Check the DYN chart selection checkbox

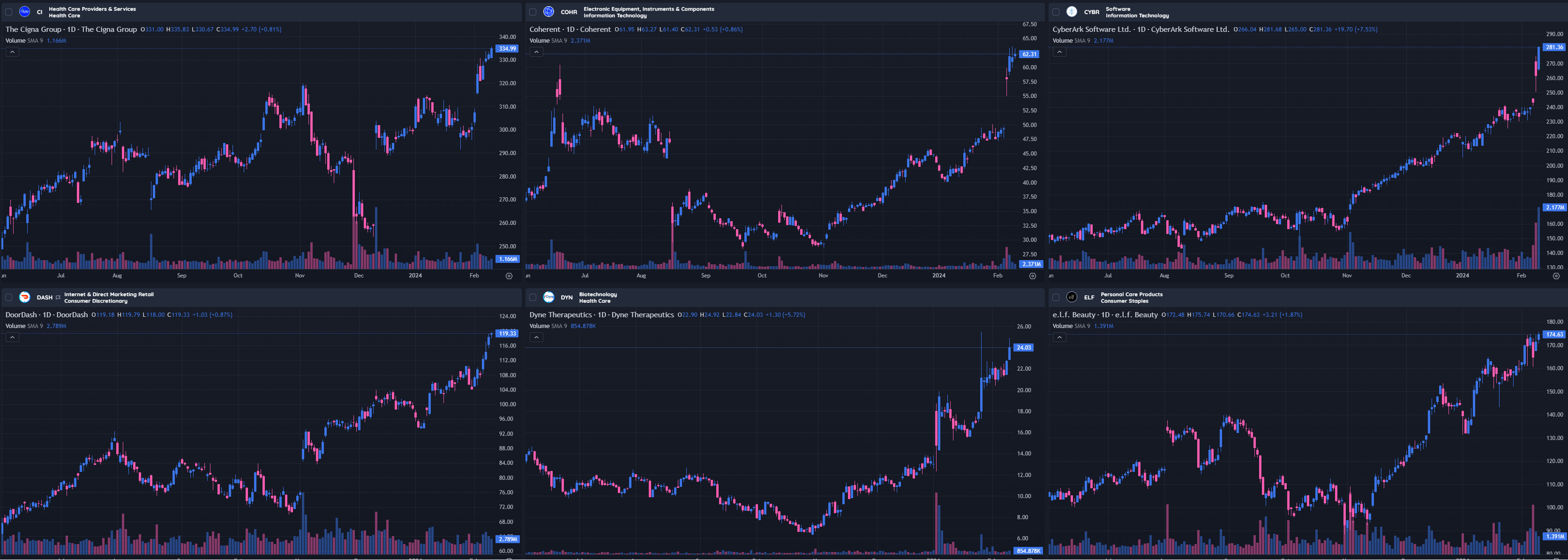(533, 297)
